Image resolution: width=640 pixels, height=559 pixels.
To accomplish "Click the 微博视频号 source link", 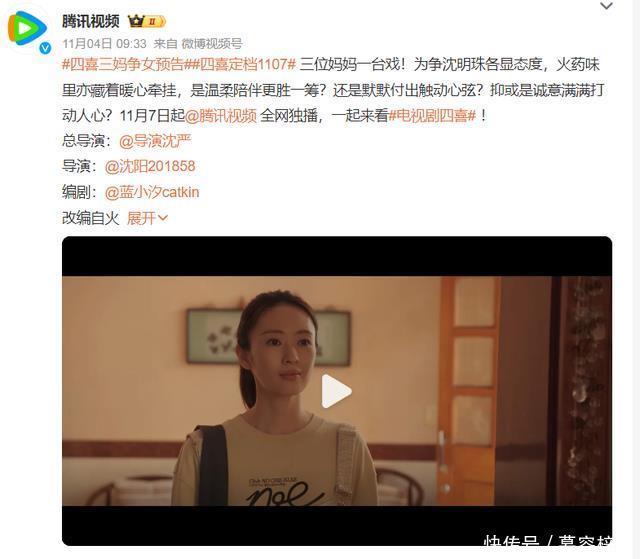I will click(212, 43).
